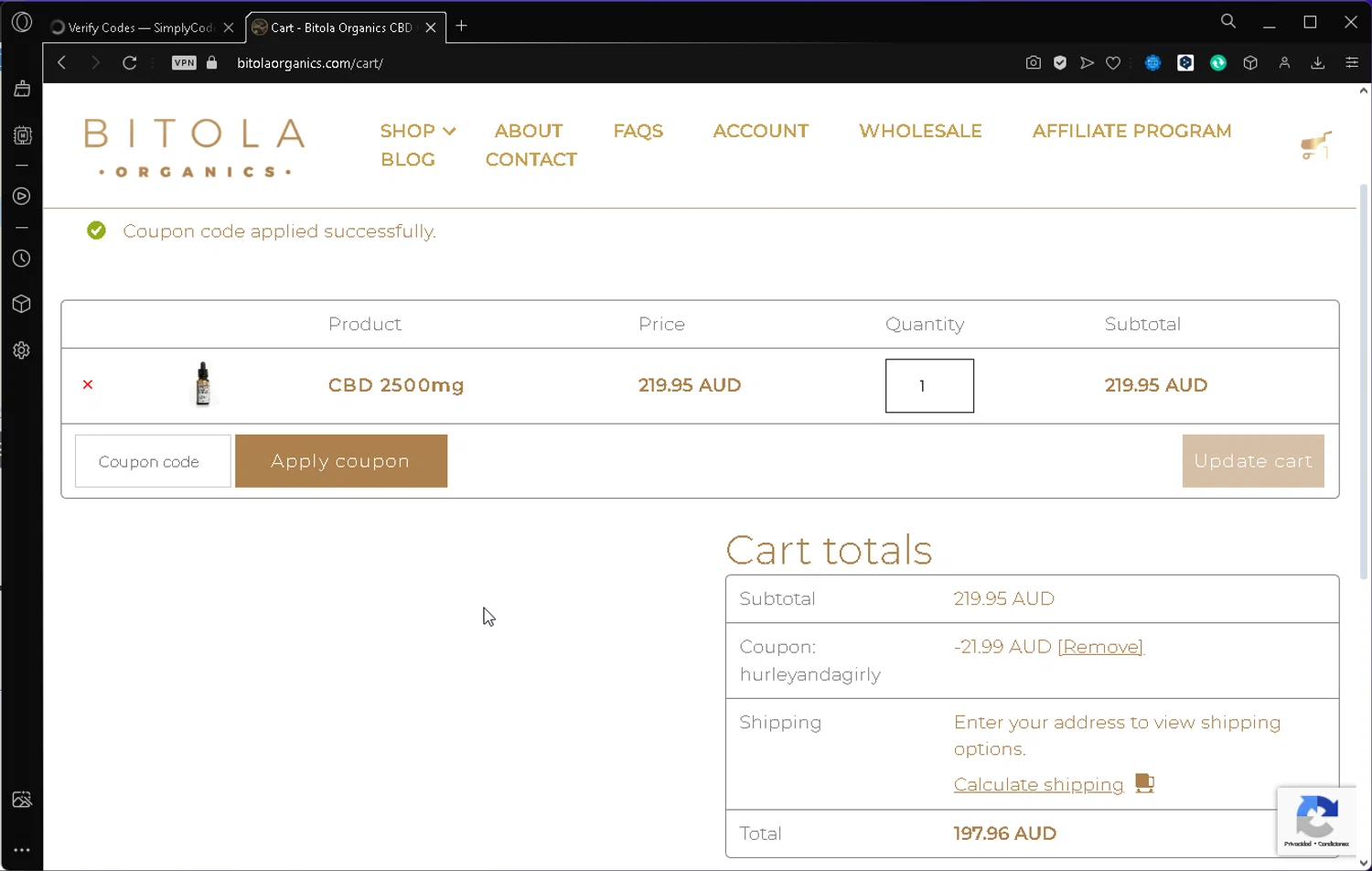1372x871 pixels.
Task: Click the Coupon code applied successfully message
Action: click(279, 231)
